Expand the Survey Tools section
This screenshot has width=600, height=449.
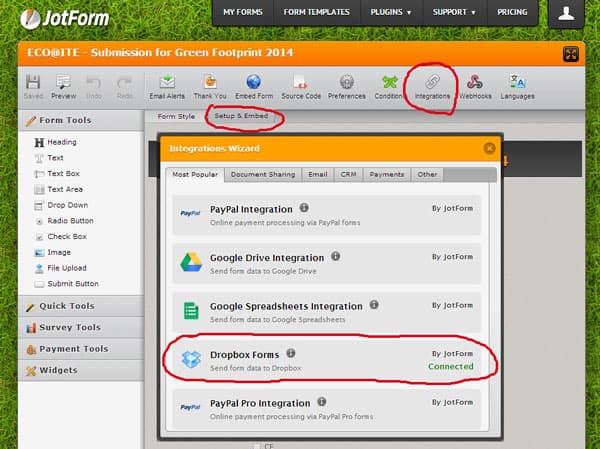point(81,328)
